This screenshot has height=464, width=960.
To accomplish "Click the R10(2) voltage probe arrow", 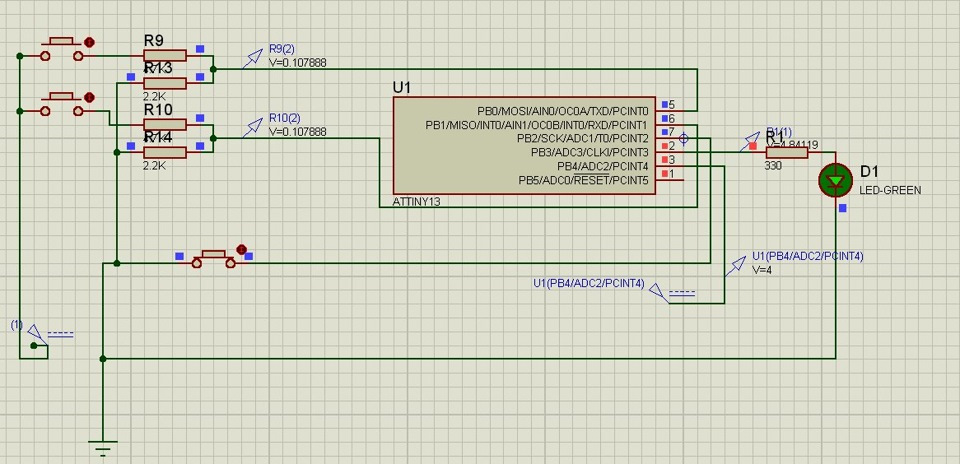I will coord(252,128).
